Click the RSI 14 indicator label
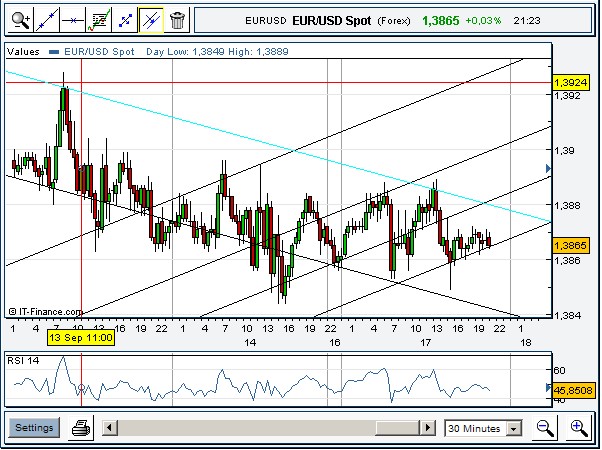Image resolution: width=602 pixels, height=450 pixels. point(24,359)
